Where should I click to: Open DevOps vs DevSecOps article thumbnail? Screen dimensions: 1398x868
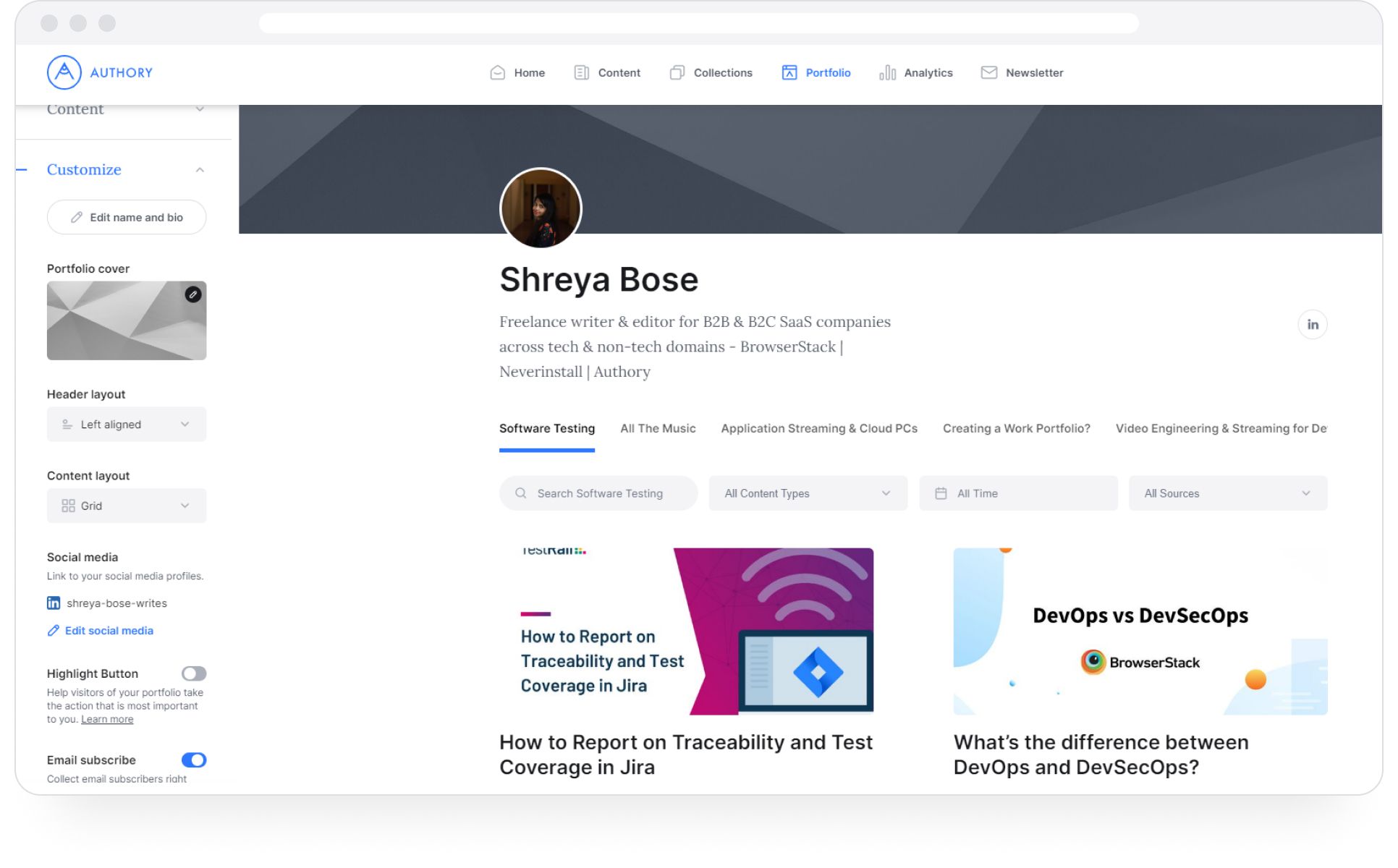point(1140,631)
